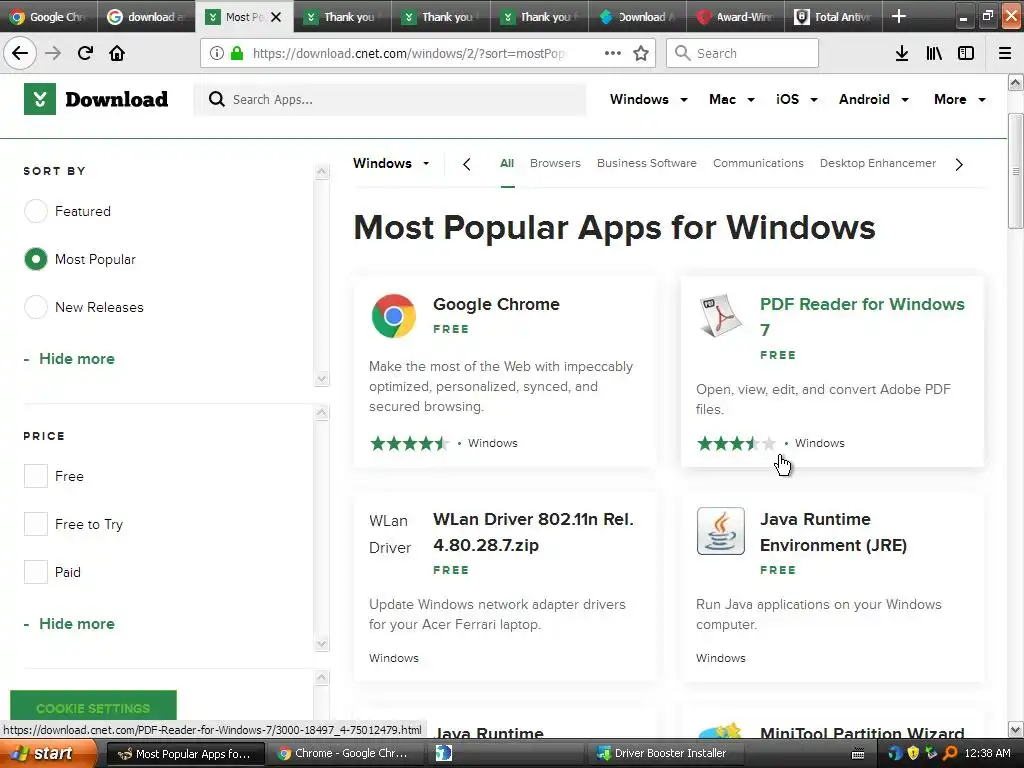Image resolution: width=1024 pixels, height=768 pixels.
Task: Check the Free price filter
Action: tap(35, 476)
